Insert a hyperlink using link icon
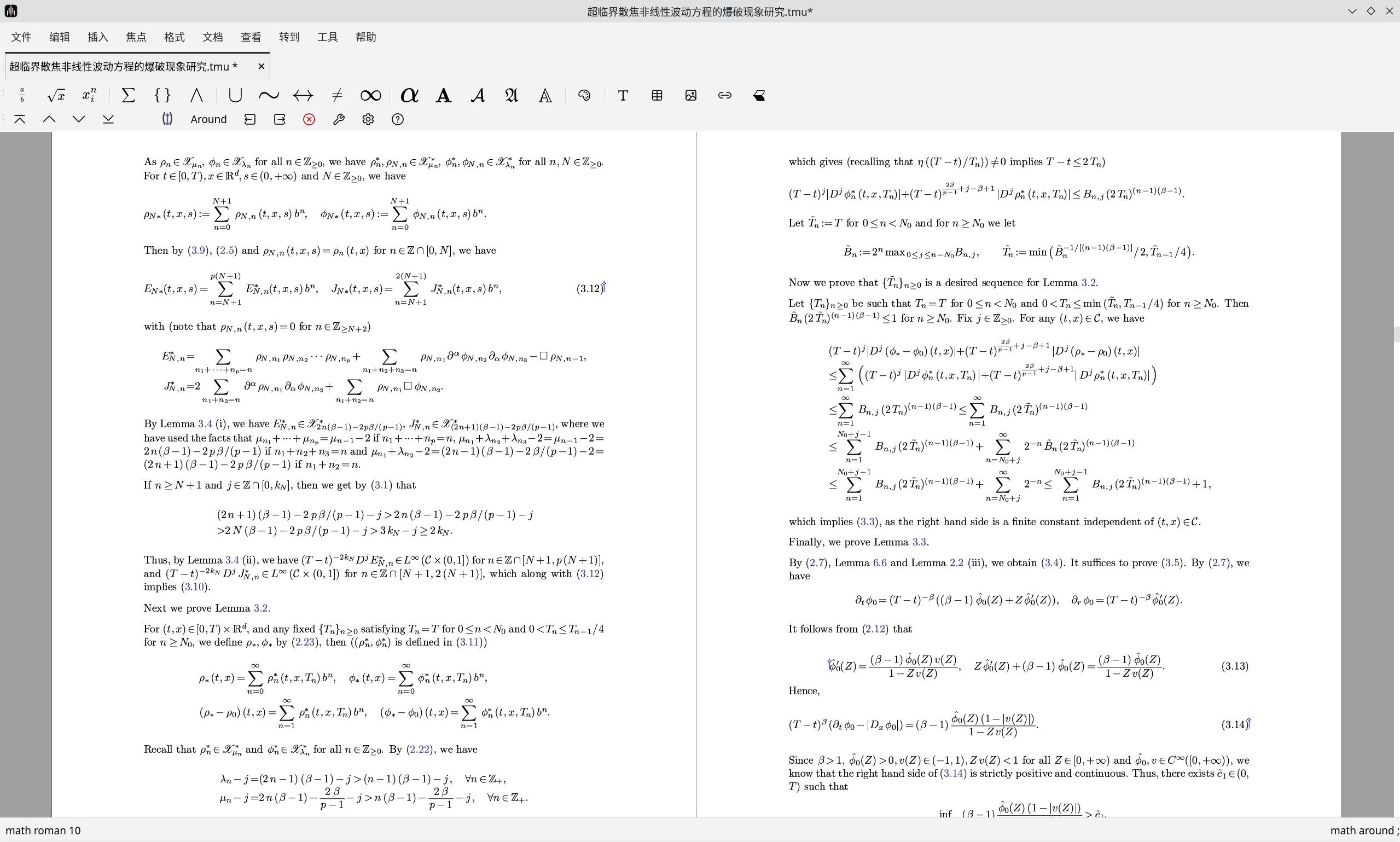1400x842 pixels. tap(724, 95)
